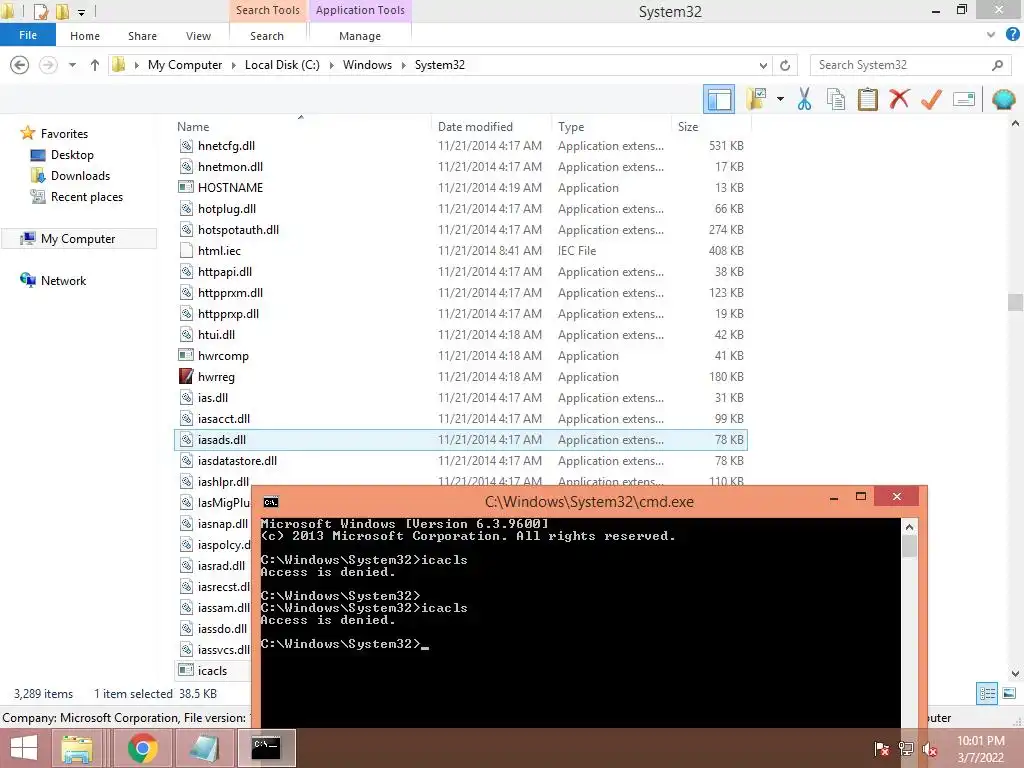1024x768 pixels.
Task: Refresh the System32 folder view
Action: click(785, 65)
